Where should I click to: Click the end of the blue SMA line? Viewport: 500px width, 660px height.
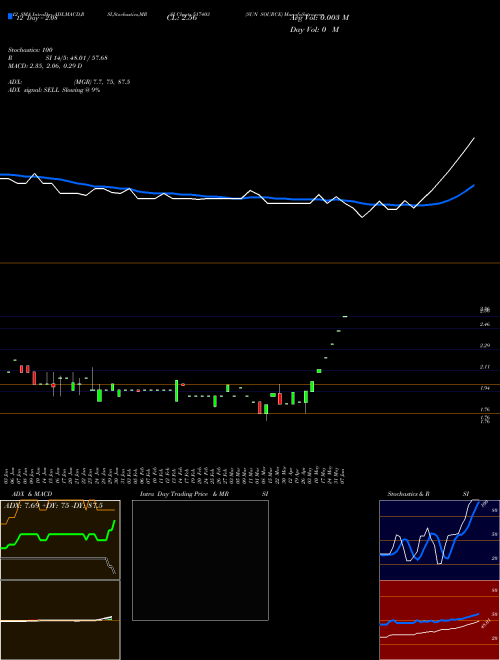pos(474,185)
